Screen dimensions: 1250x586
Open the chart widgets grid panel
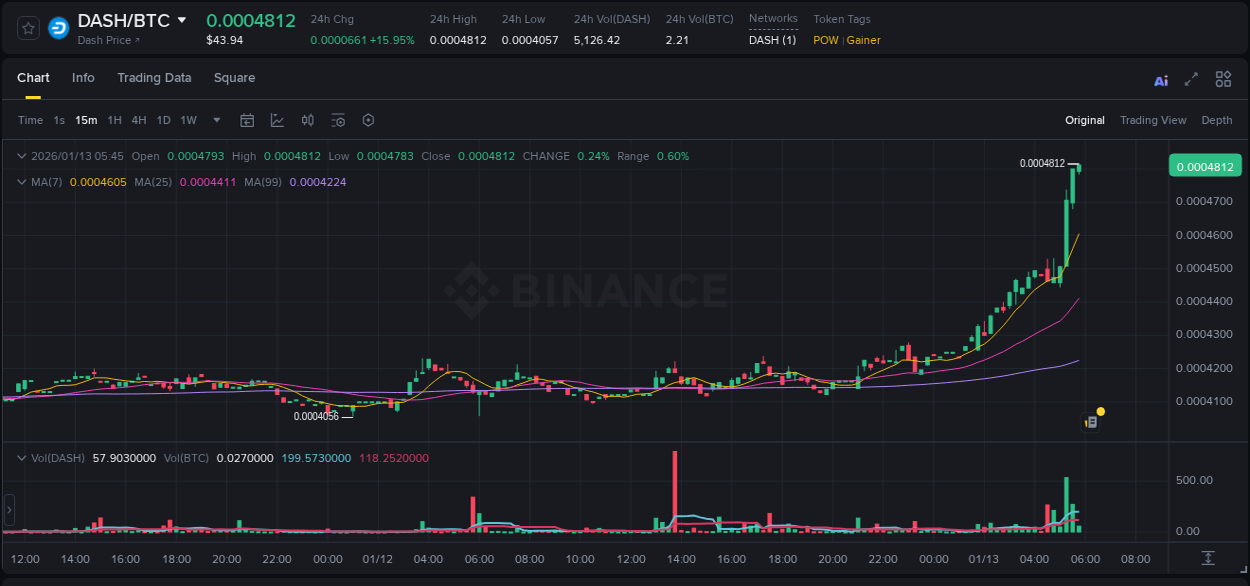1223,78
